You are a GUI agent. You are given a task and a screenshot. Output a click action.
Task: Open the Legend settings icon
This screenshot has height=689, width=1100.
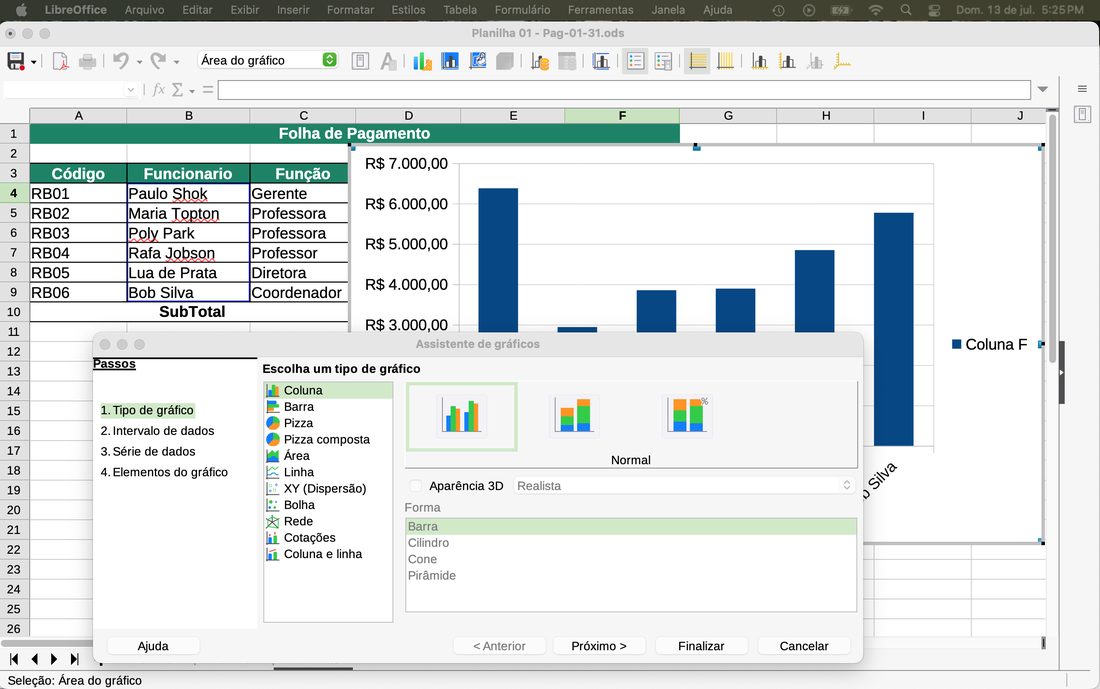[663, 61]
